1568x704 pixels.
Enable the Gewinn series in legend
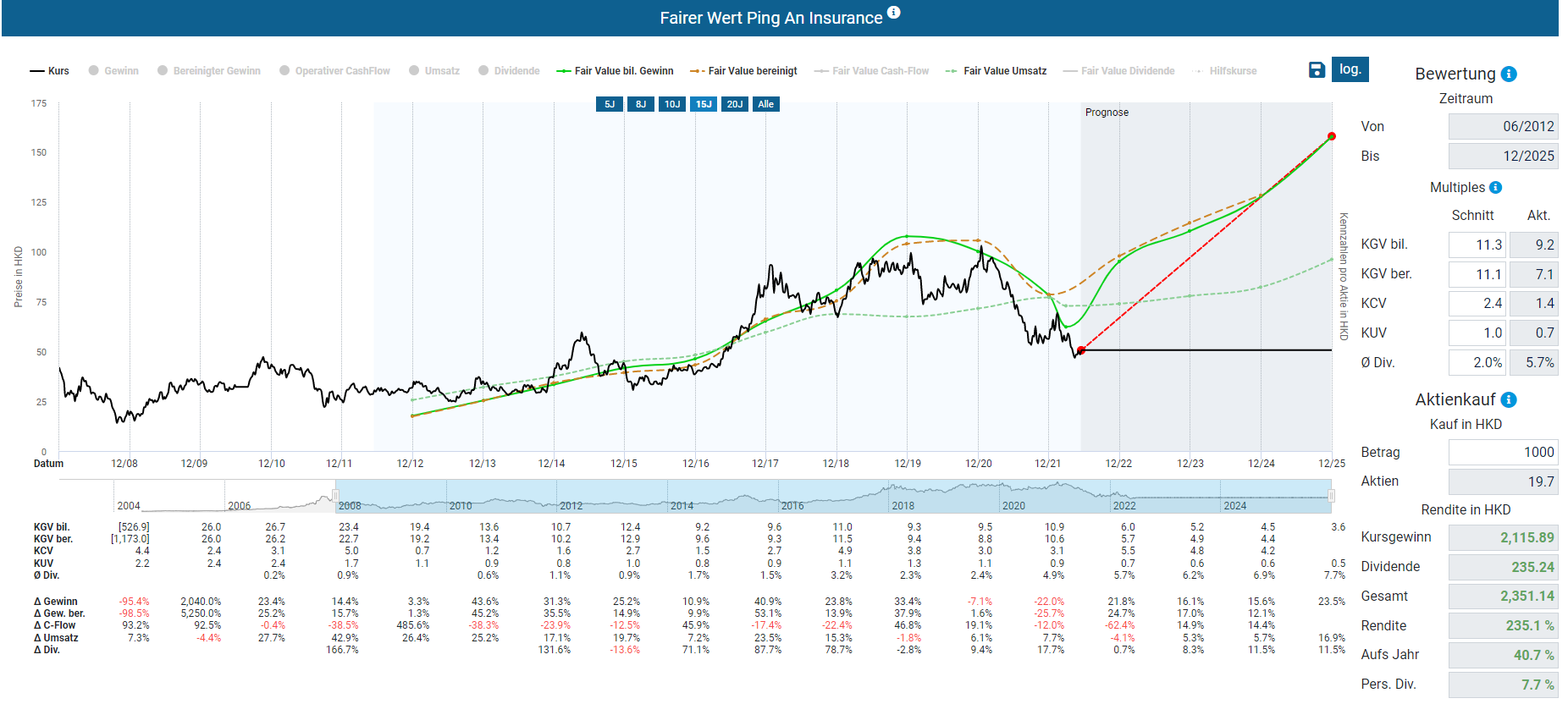click(x=113, y=71)
